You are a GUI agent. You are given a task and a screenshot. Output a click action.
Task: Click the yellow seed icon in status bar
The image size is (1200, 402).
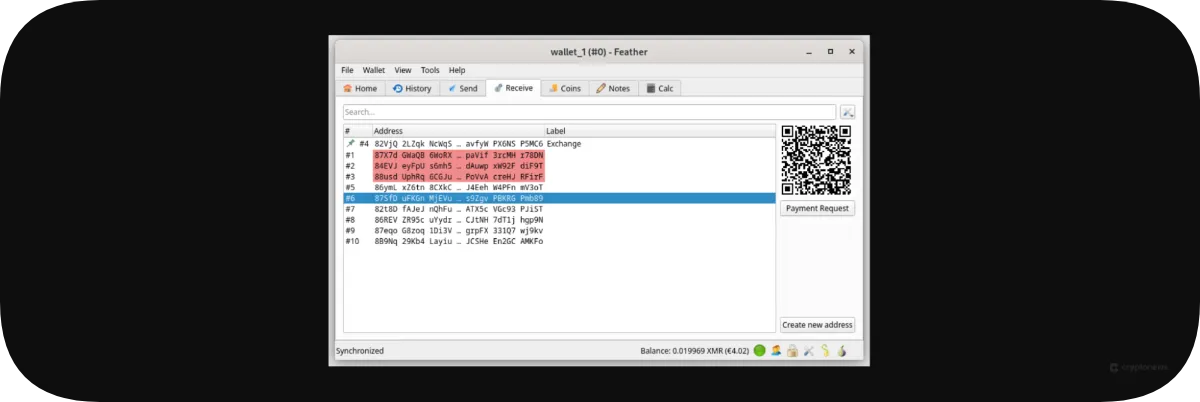coord(825,351)
